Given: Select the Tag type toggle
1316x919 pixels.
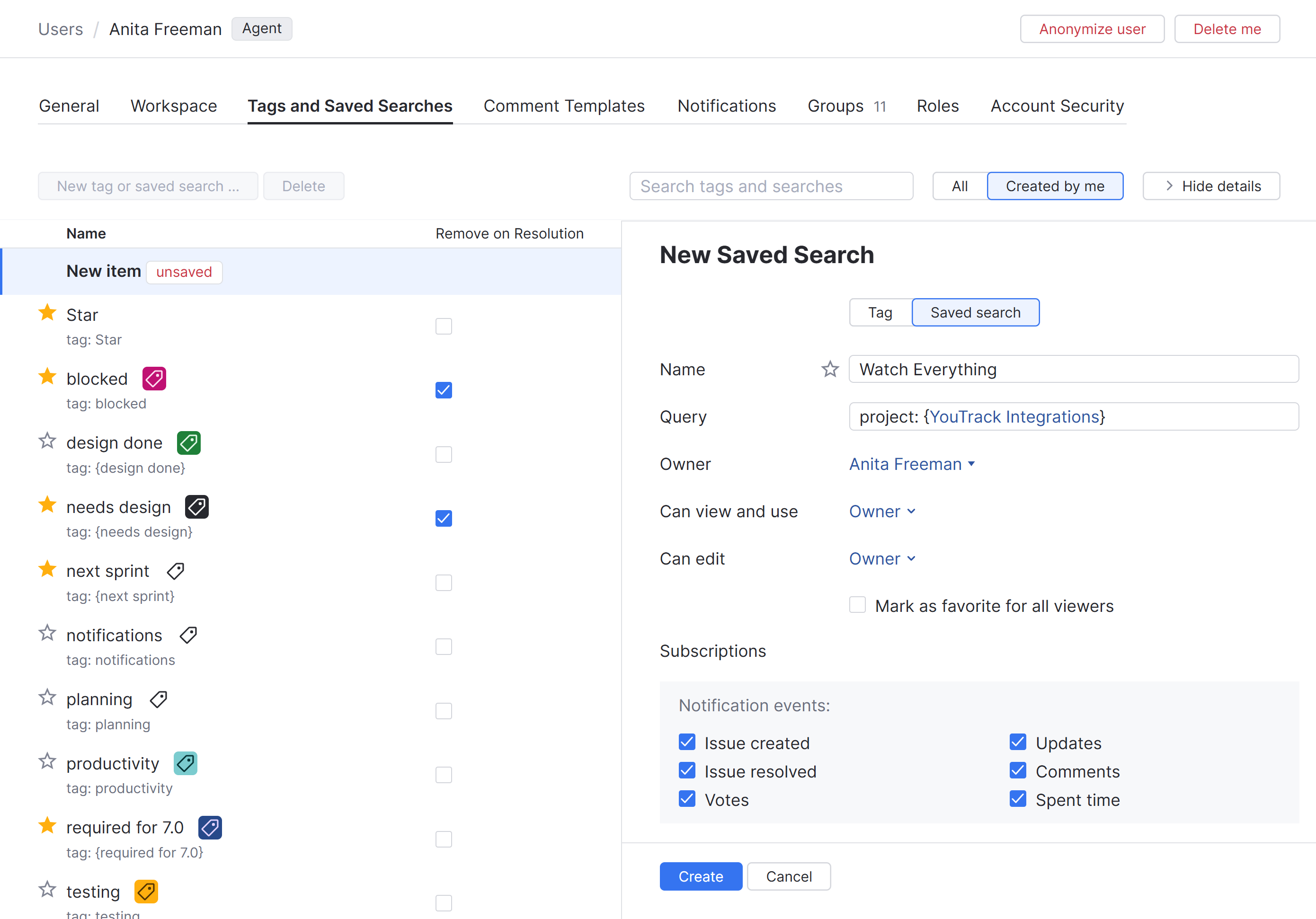Looking at the screenshot, I should (x=880, y=312).
